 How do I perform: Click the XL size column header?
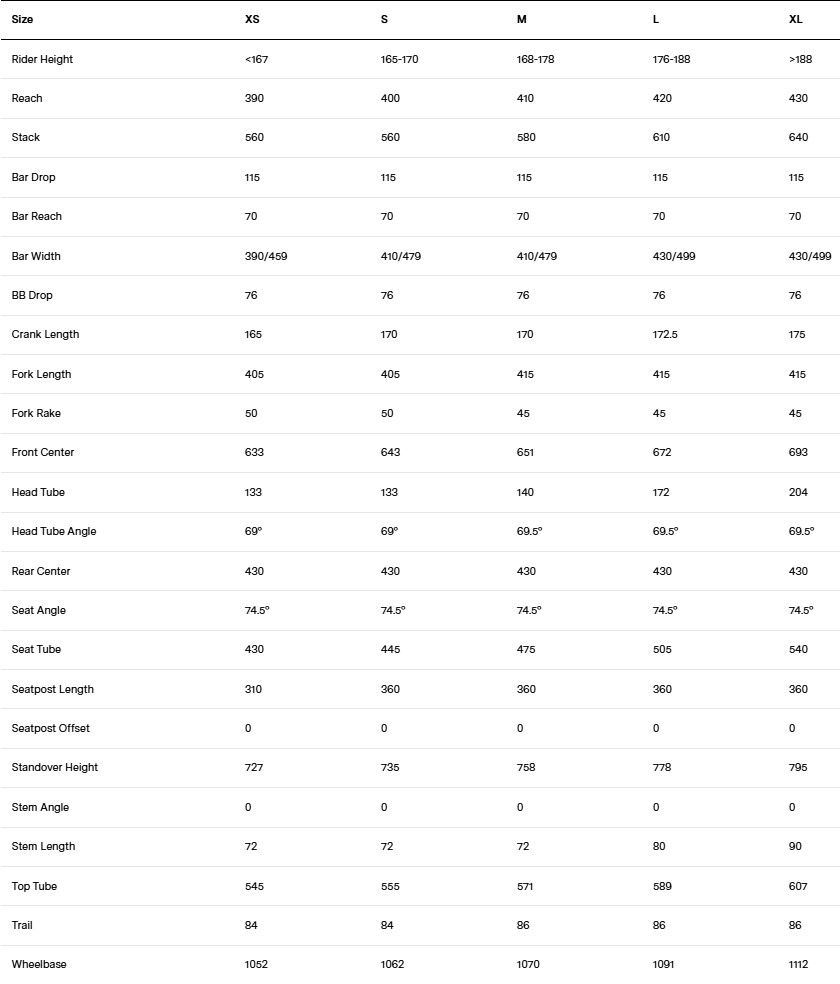(x=795, y=19)
